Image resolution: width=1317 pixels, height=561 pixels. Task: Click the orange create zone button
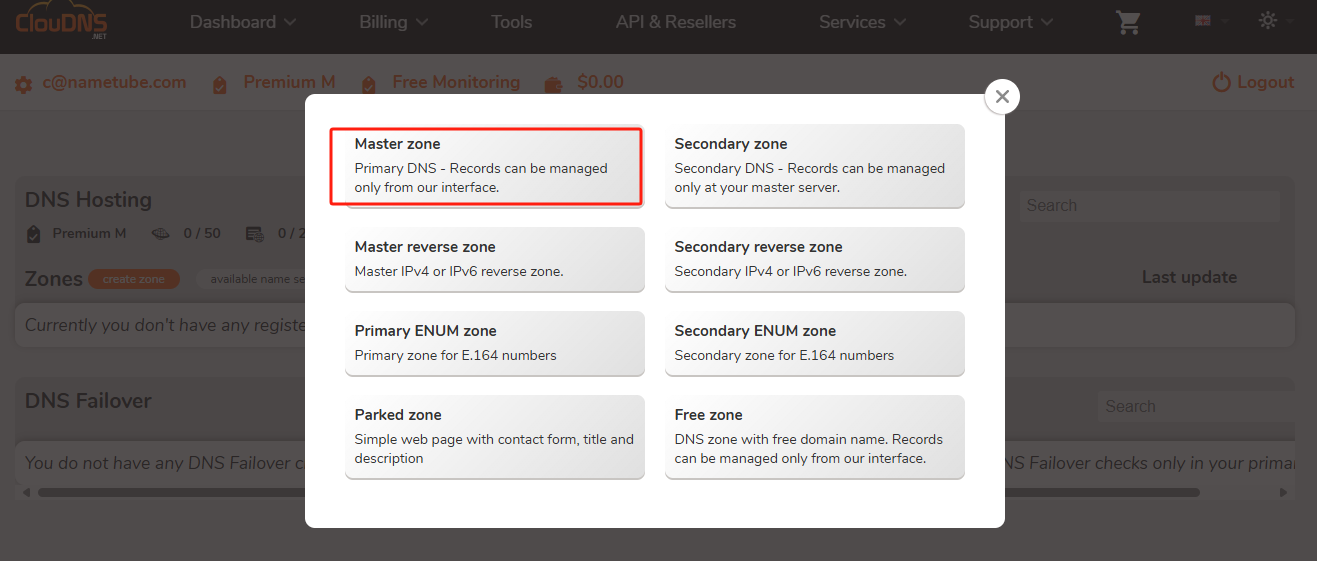coord(134,279)
